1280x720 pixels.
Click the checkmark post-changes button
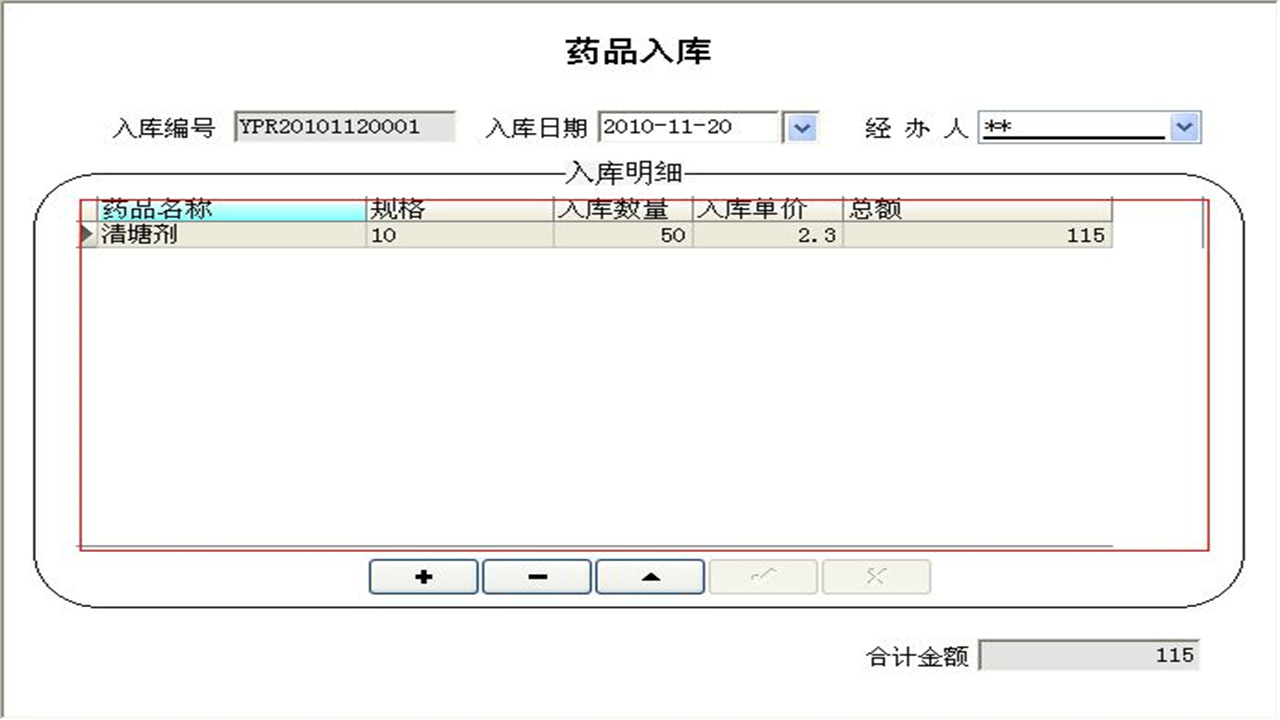click(763, 577)
